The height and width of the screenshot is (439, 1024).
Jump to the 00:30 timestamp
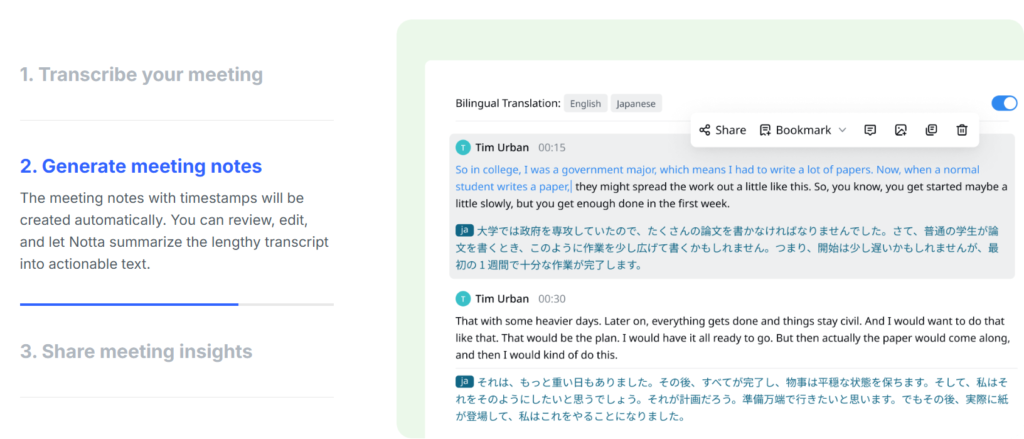(552, 299)
